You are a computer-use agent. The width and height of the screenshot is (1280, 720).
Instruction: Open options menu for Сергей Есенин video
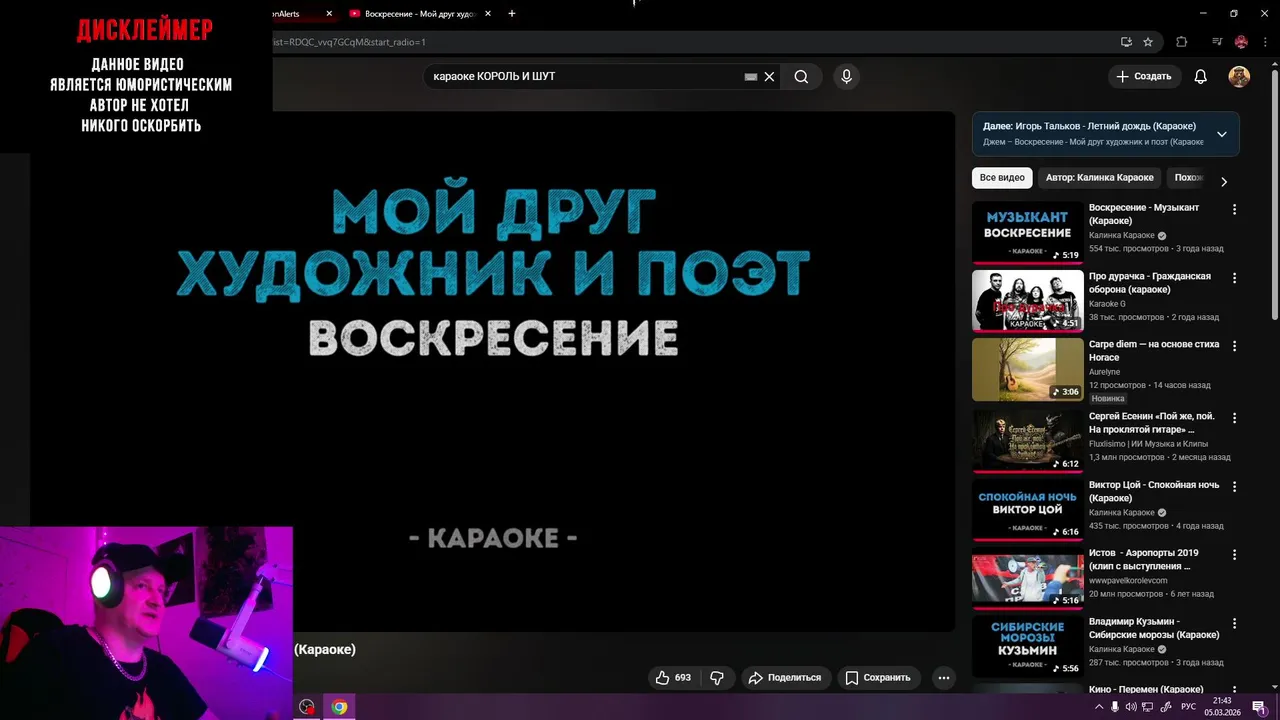(x=1234, y=418)
